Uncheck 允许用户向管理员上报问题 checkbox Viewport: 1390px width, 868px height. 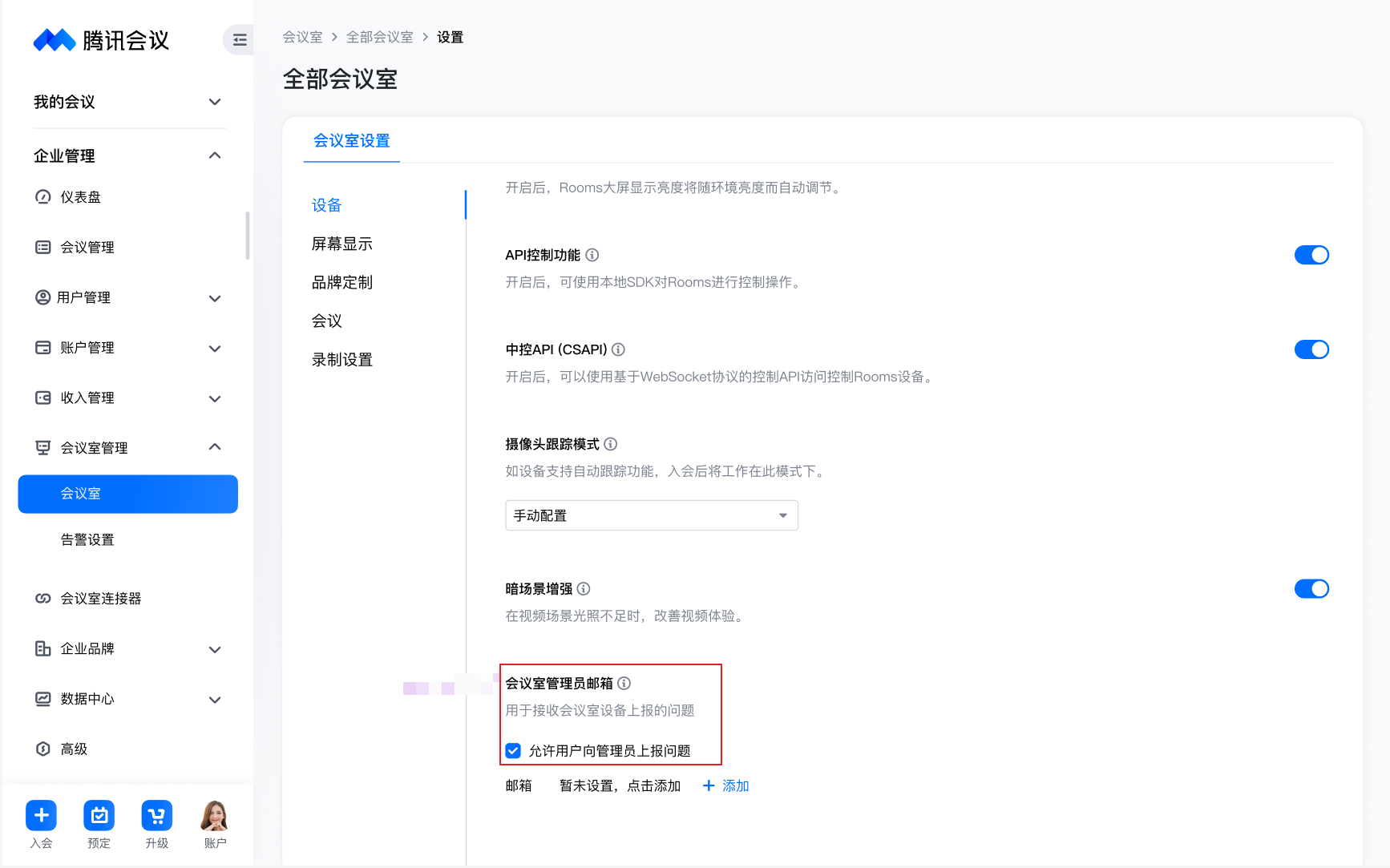tap(513, 751)
